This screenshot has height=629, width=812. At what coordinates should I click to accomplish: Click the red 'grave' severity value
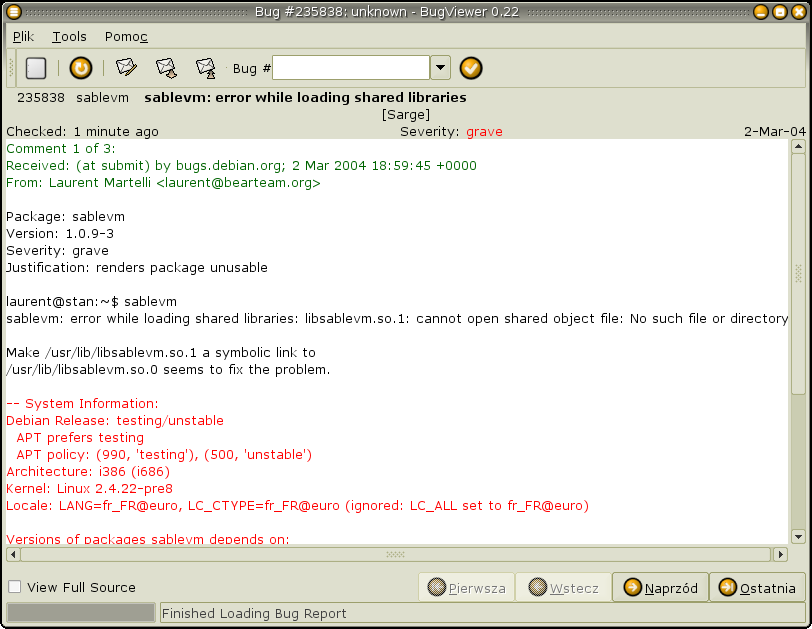click(x=484, y=132)
